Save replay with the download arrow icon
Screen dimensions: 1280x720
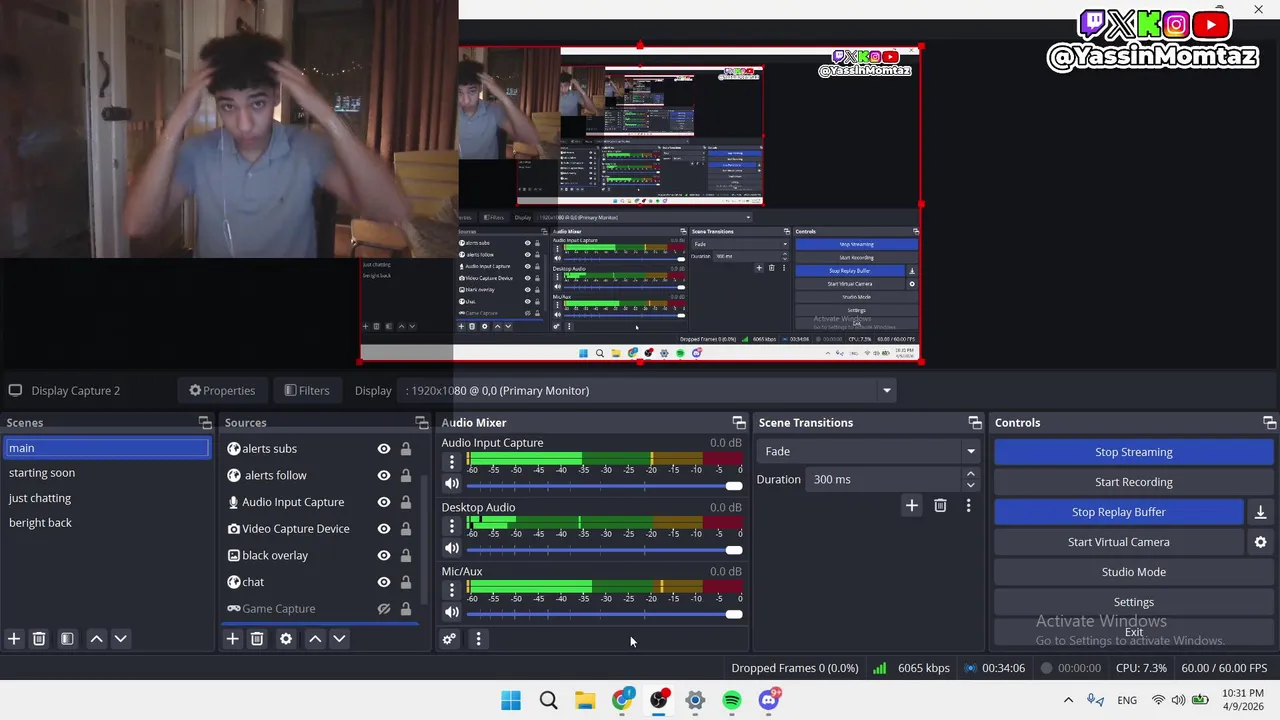(1260, 512)
